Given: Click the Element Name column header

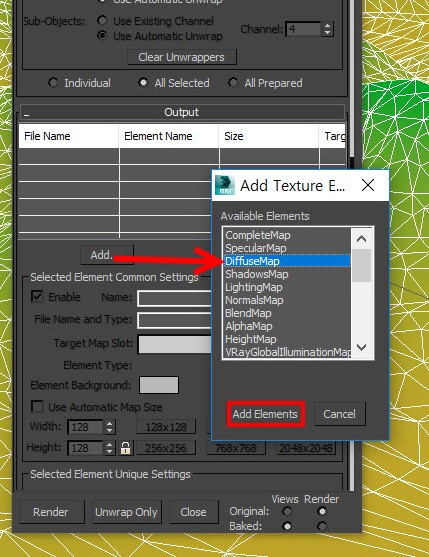Looking at the screenshot, I should click(169, 136).
